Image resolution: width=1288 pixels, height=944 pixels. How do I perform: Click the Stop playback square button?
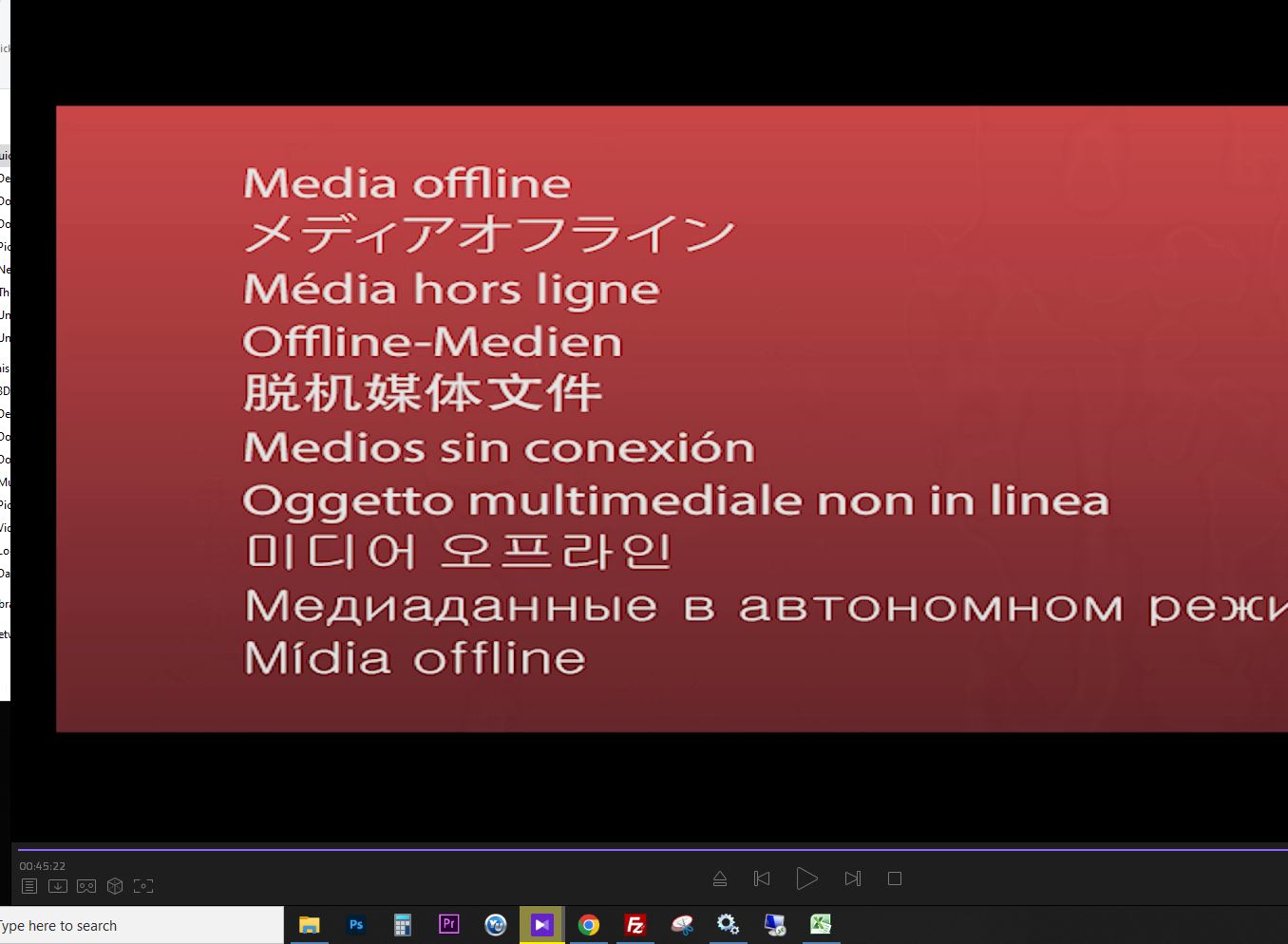[894, 878]
